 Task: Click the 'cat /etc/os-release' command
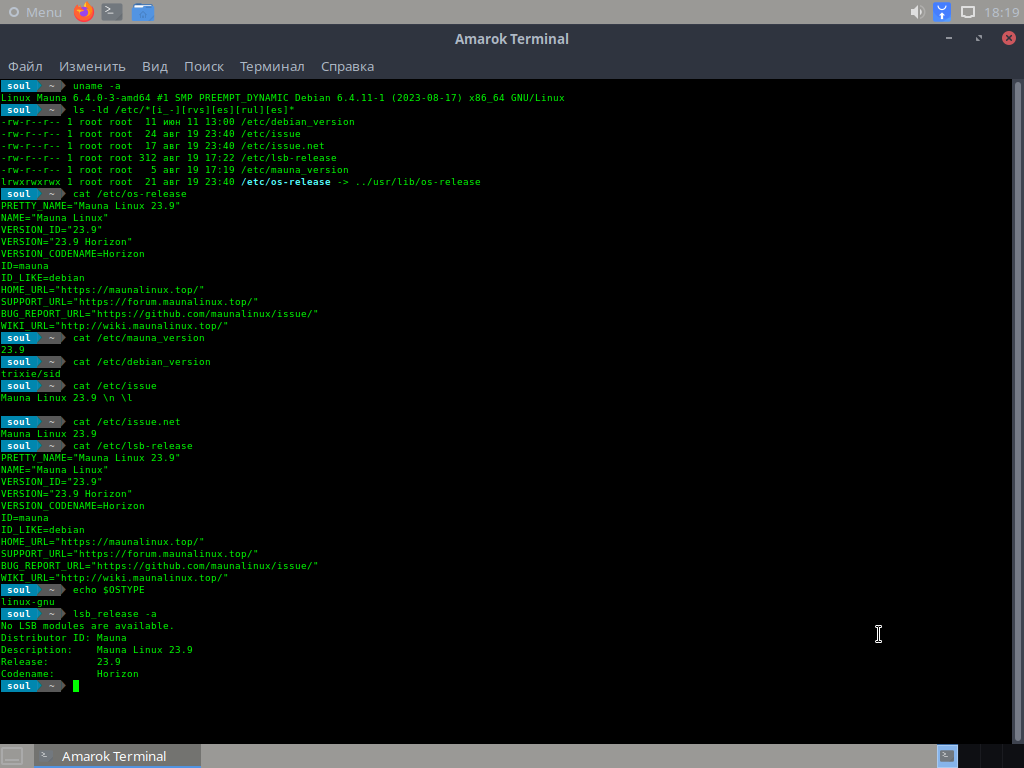130,194
